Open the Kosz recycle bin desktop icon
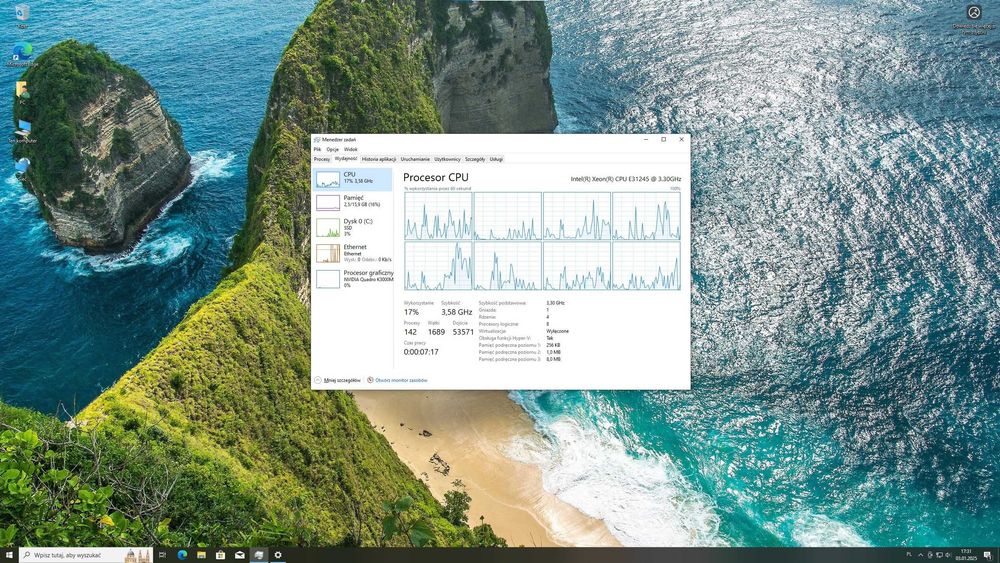1000x563 pixels. [22, 15]
